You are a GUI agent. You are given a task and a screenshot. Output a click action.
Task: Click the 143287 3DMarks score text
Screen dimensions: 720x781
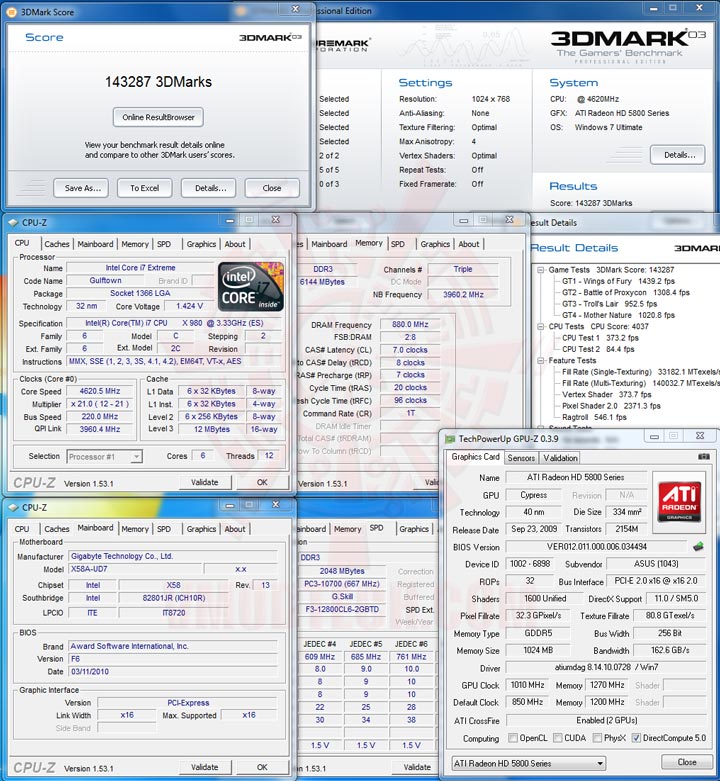point(158,82)
